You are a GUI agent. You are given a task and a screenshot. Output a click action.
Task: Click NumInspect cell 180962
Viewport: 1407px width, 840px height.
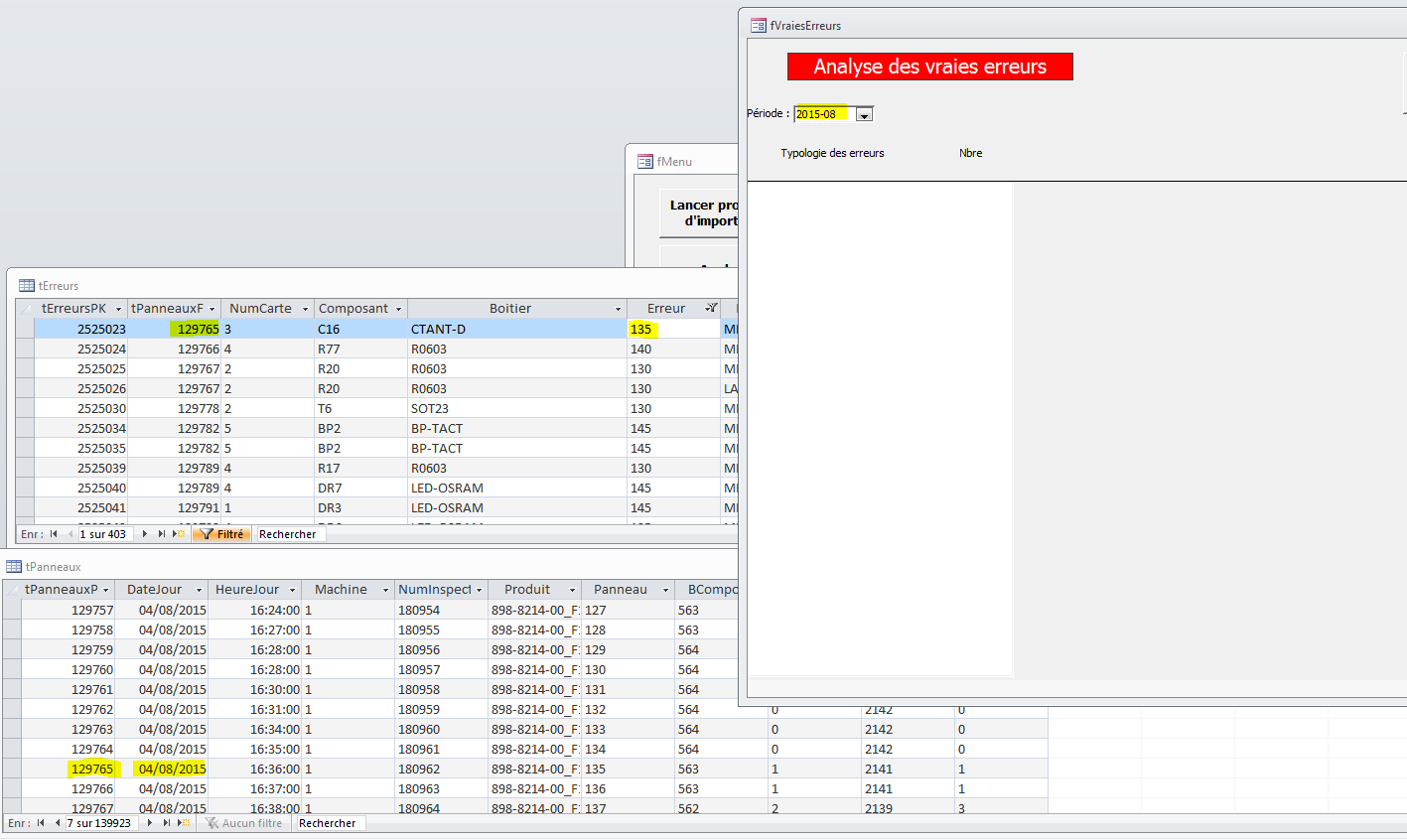coord(442,770)
